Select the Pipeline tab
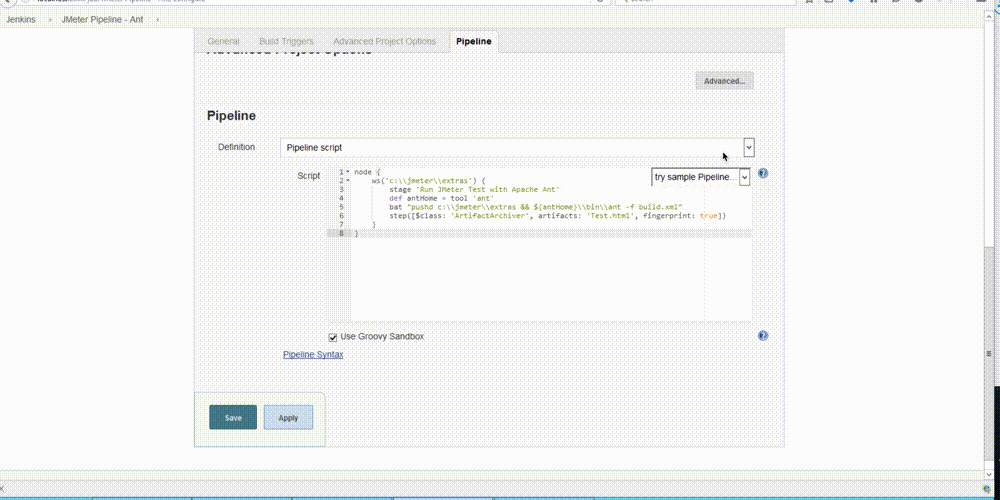1000x500 pixels. pos(473,42)
